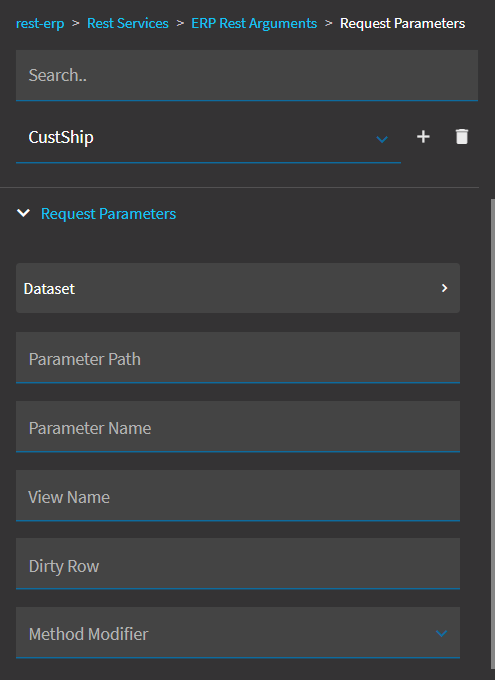Navigate to rest-erp breadcrumb

(40, 23)
